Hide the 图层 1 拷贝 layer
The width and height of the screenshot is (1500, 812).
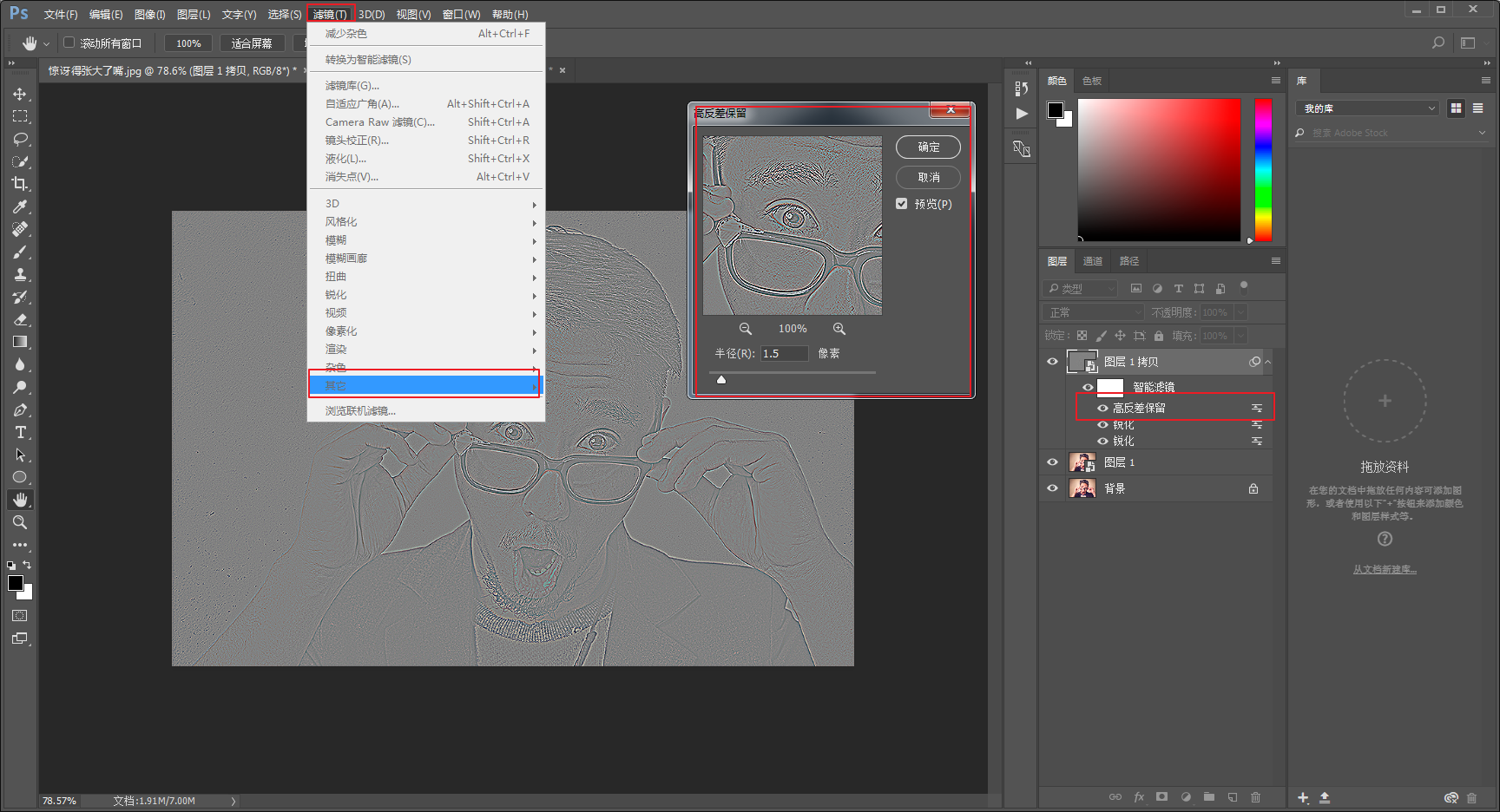tap(1052, 362)
